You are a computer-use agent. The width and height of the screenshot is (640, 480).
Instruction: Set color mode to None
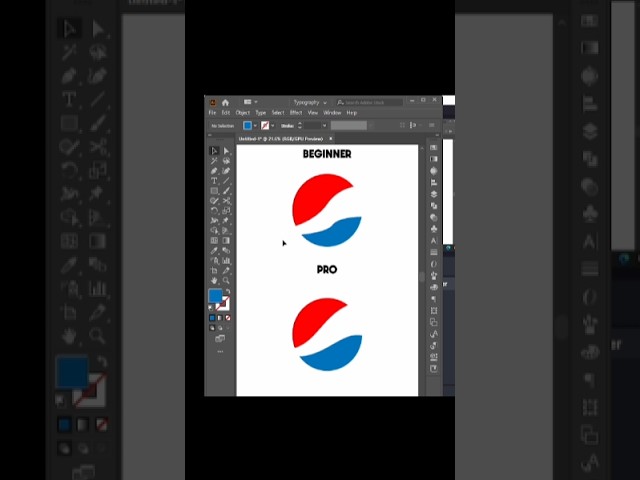(228, 318)
